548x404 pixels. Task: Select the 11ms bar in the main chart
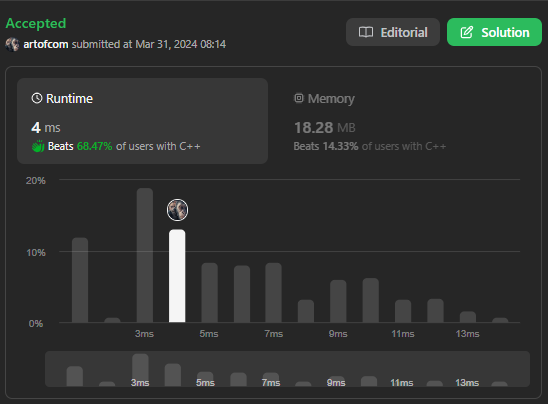pos(403,311)
